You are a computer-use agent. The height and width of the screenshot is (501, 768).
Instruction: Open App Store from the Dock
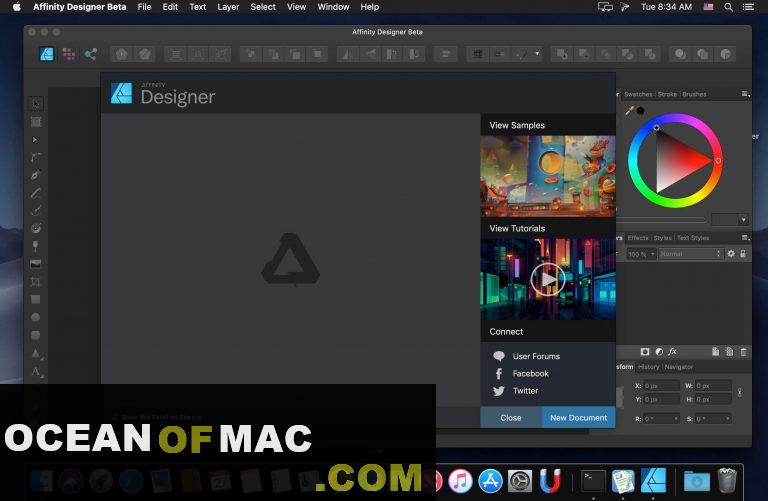pos(490,480)
